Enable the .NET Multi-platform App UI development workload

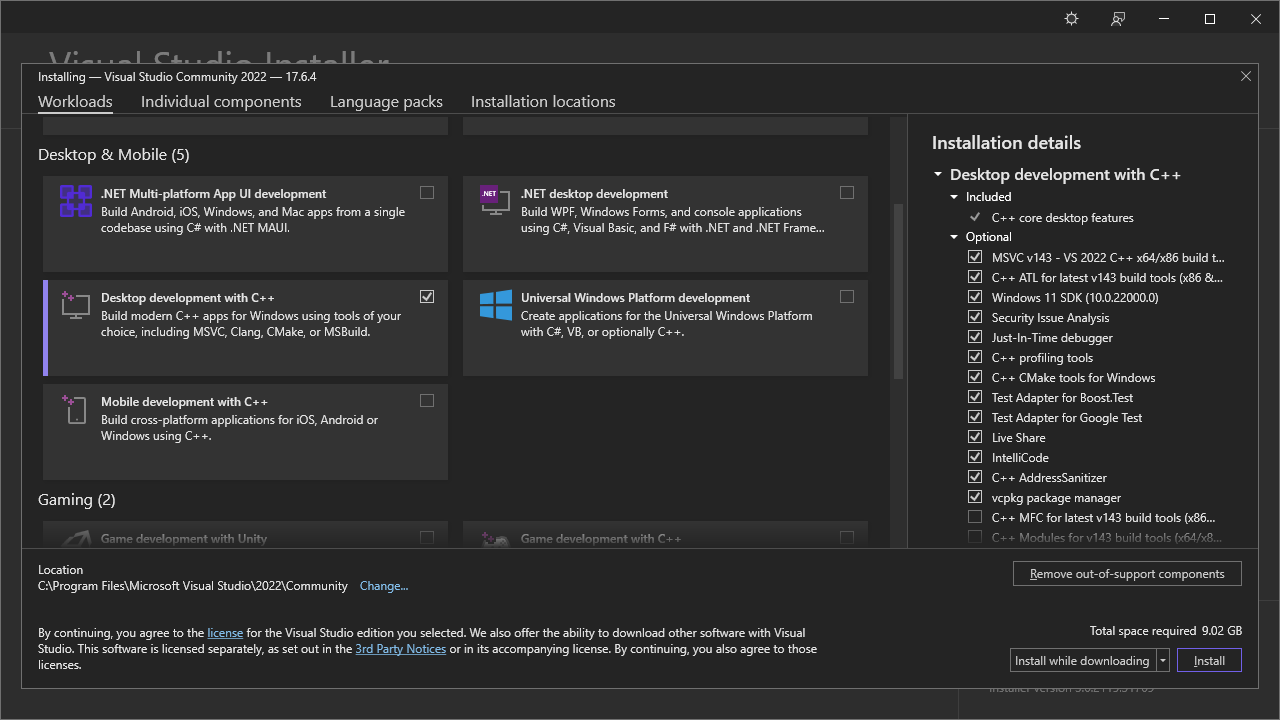427,193
